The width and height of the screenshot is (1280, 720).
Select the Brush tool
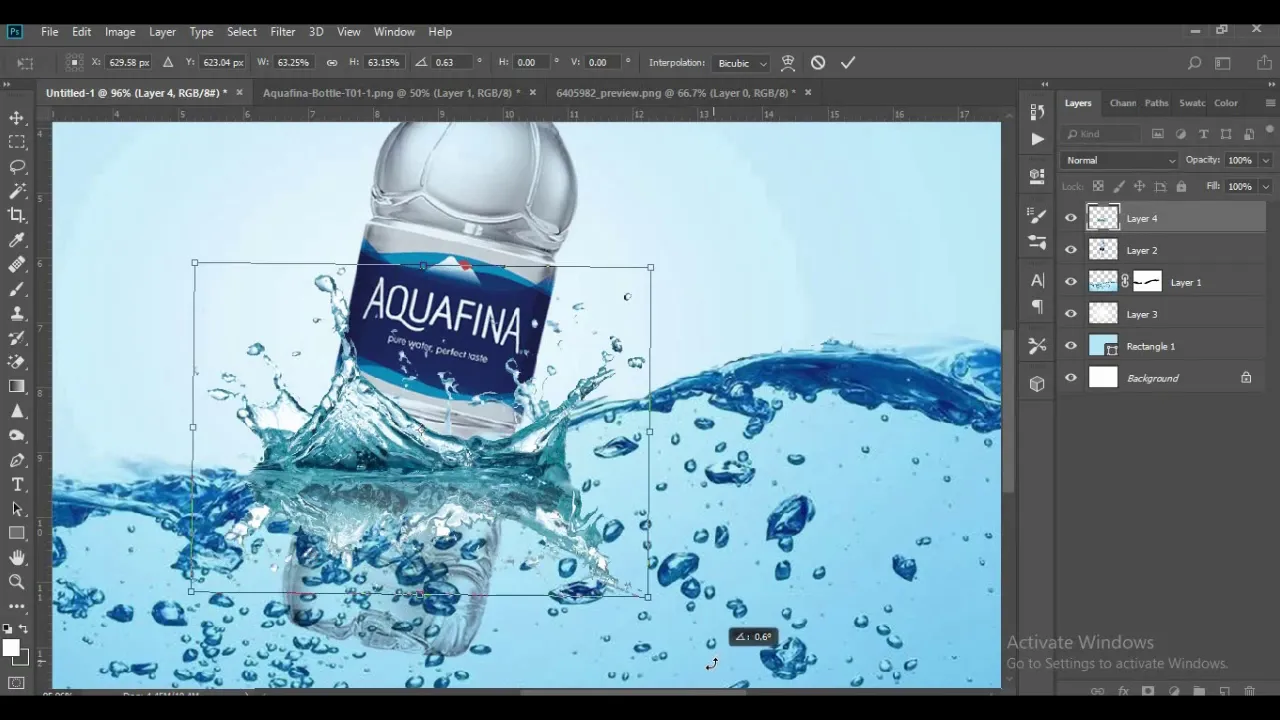[x=17, y=289]
